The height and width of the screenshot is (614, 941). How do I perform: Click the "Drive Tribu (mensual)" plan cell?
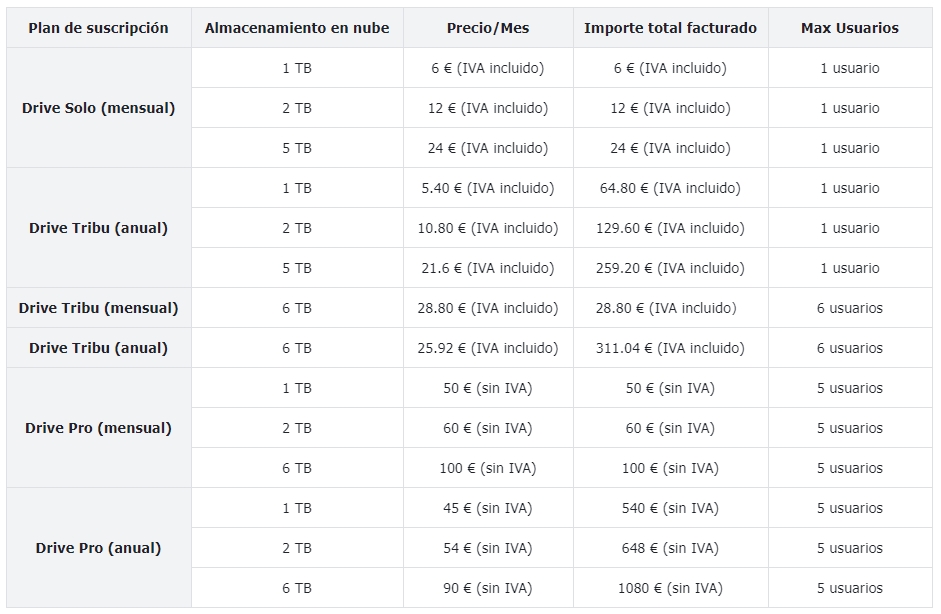click(x=98, y=308)
